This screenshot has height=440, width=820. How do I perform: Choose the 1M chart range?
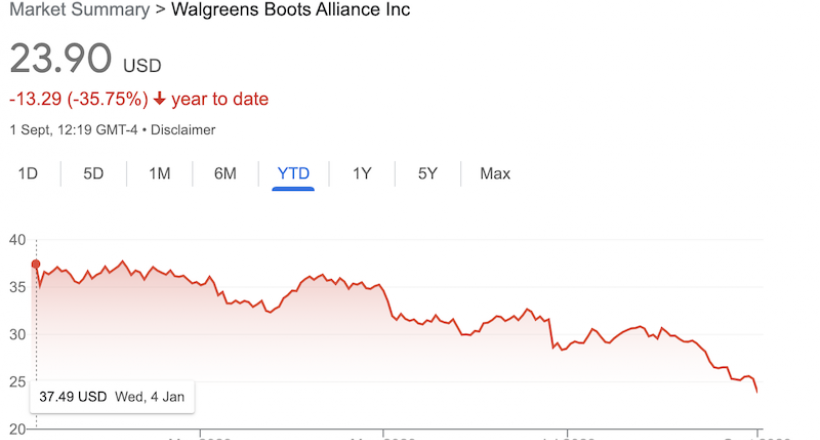[160, 174]
